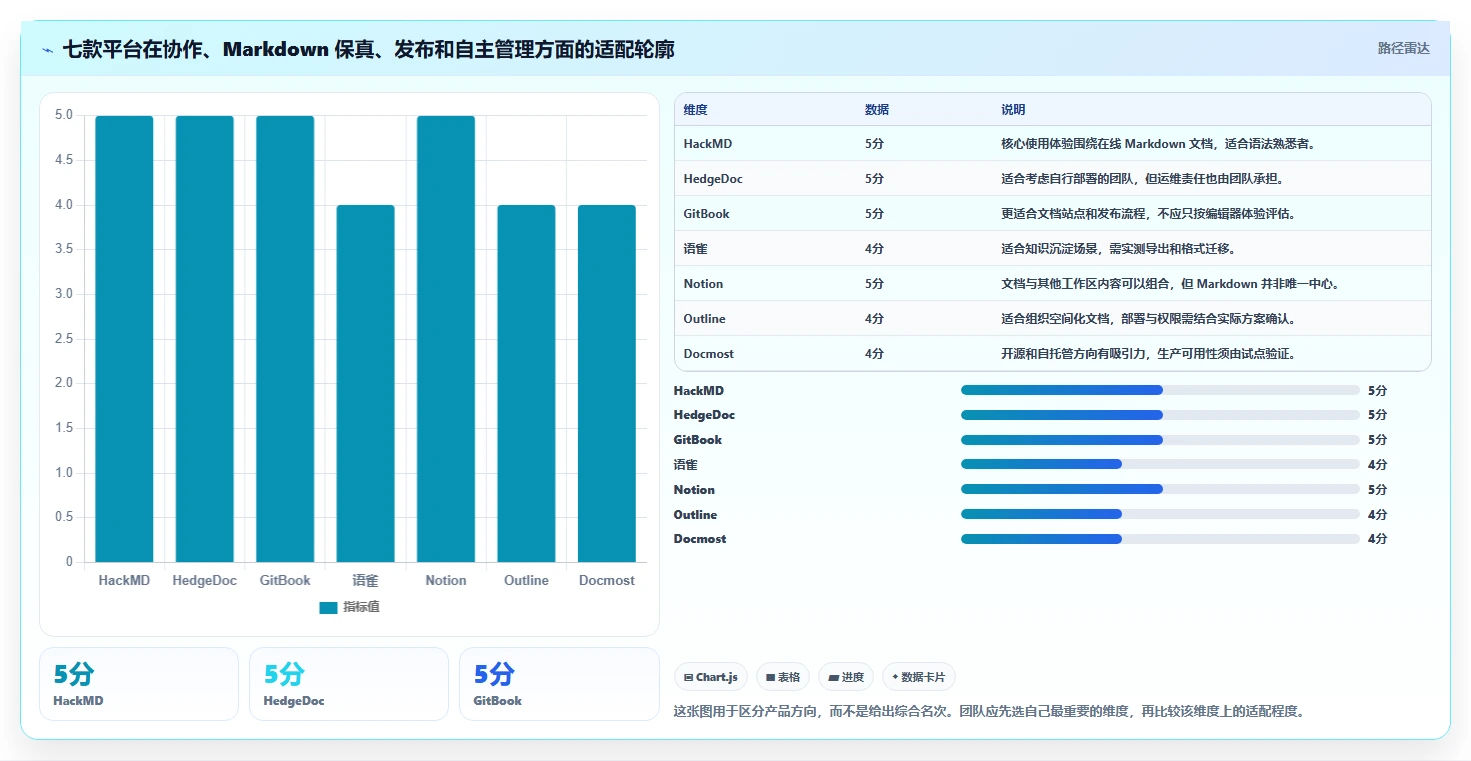Click the 2.5 tick on the y-axis
The height and width of the screenshot is (761, 1471).
coord(63,338)
